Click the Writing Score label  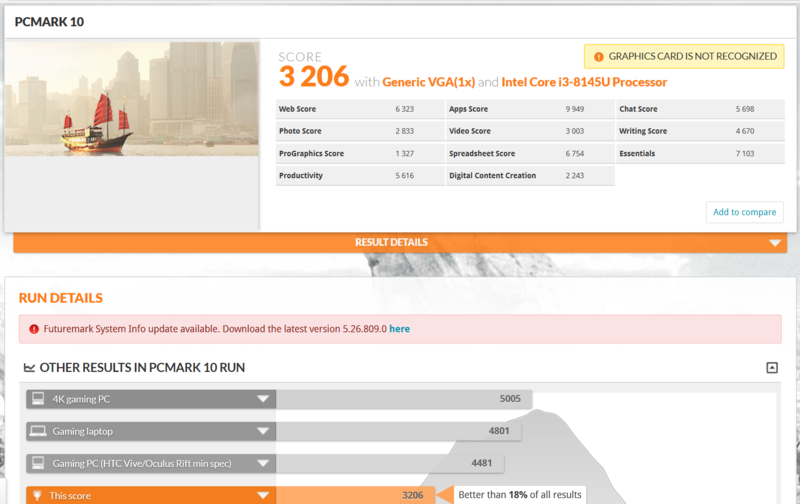pyautogui.click(x=643, y=131)
